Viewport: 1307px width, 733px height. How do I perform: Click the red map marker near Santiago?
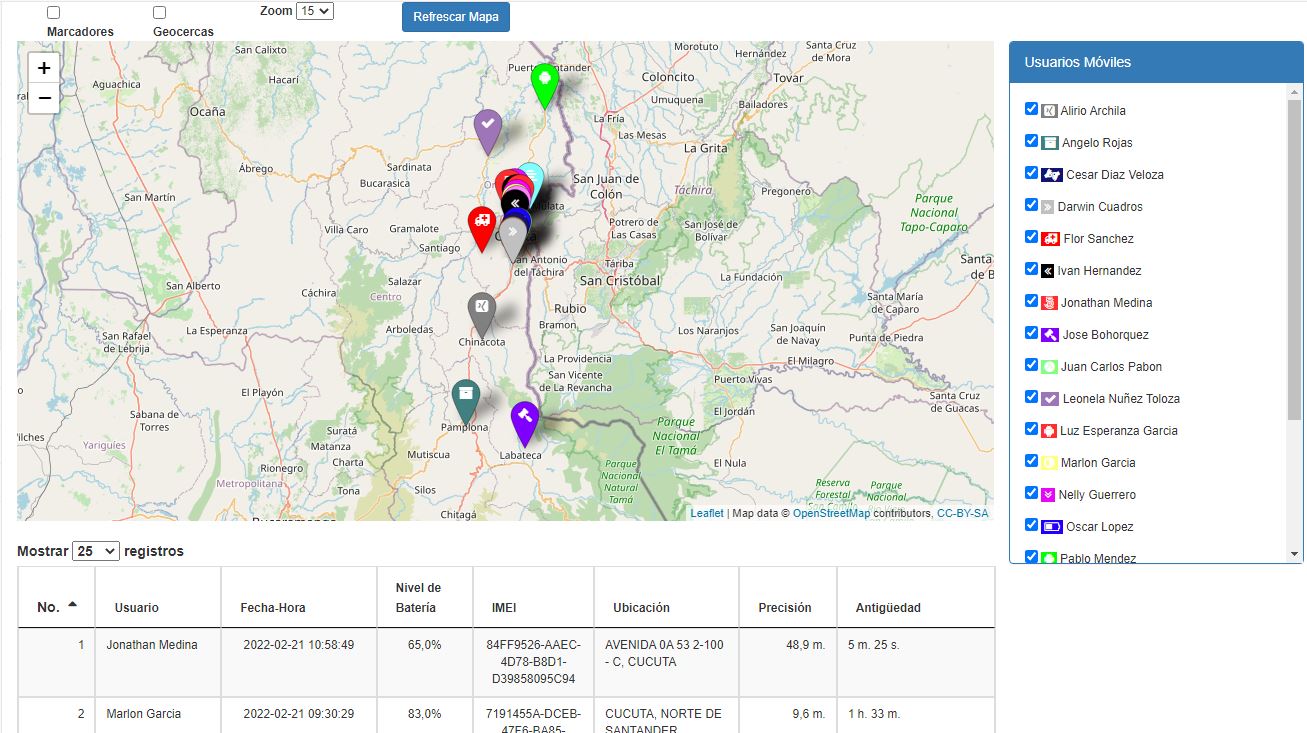point(482,225)
